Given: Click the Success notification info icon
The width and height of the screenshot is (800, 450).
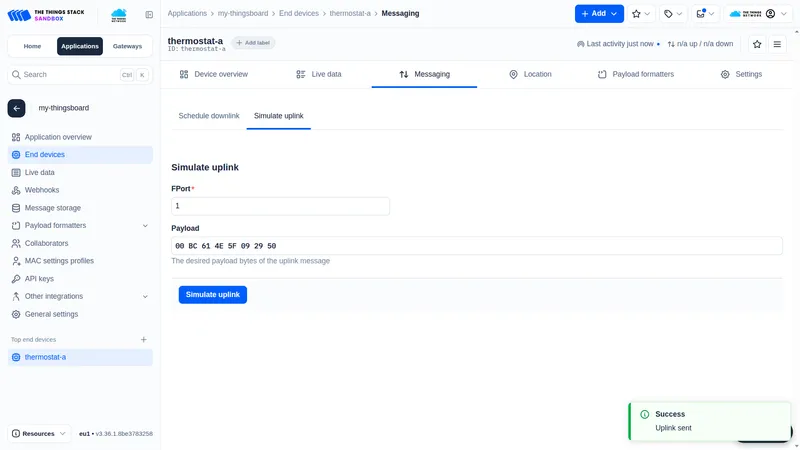Looking at the screenshot, I should (644, 414).
